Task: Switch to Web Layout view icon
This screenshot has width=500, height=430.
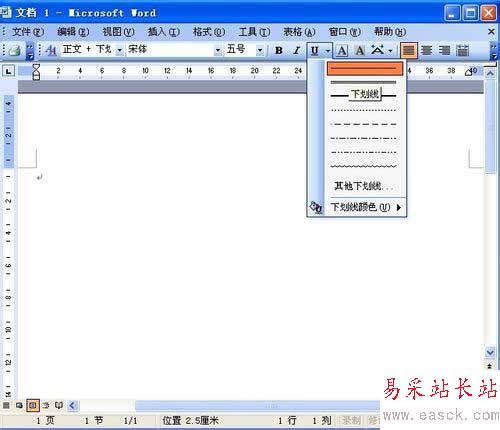Action: 19,405
